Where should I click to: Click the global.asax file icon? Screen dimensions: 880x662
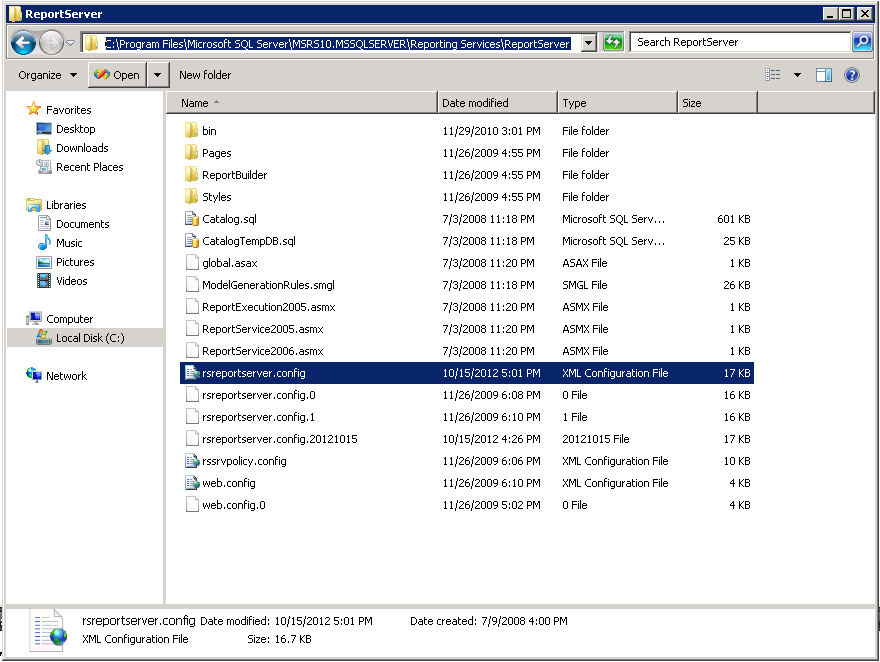tap(191, 263)
